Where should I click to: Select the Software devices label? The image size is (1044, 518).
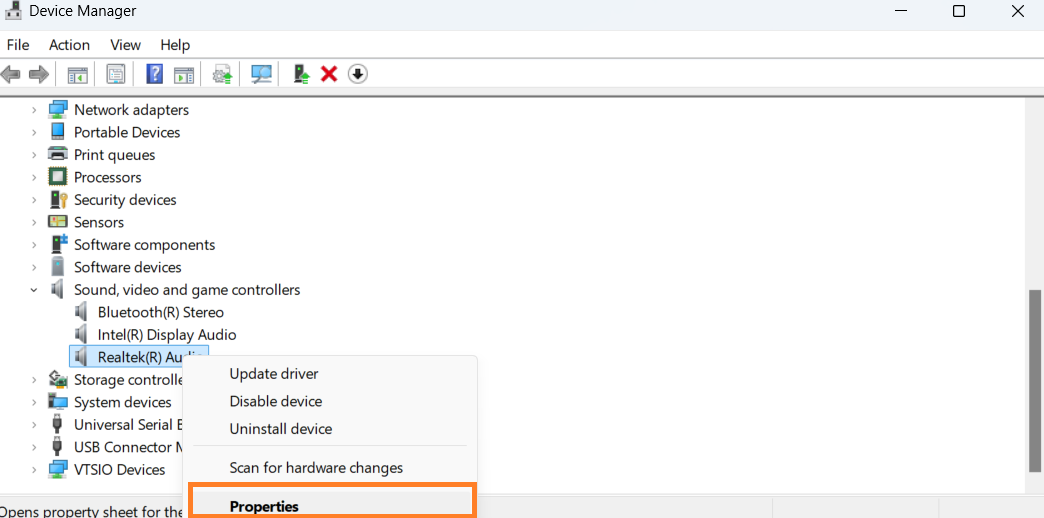click(127, 267)
